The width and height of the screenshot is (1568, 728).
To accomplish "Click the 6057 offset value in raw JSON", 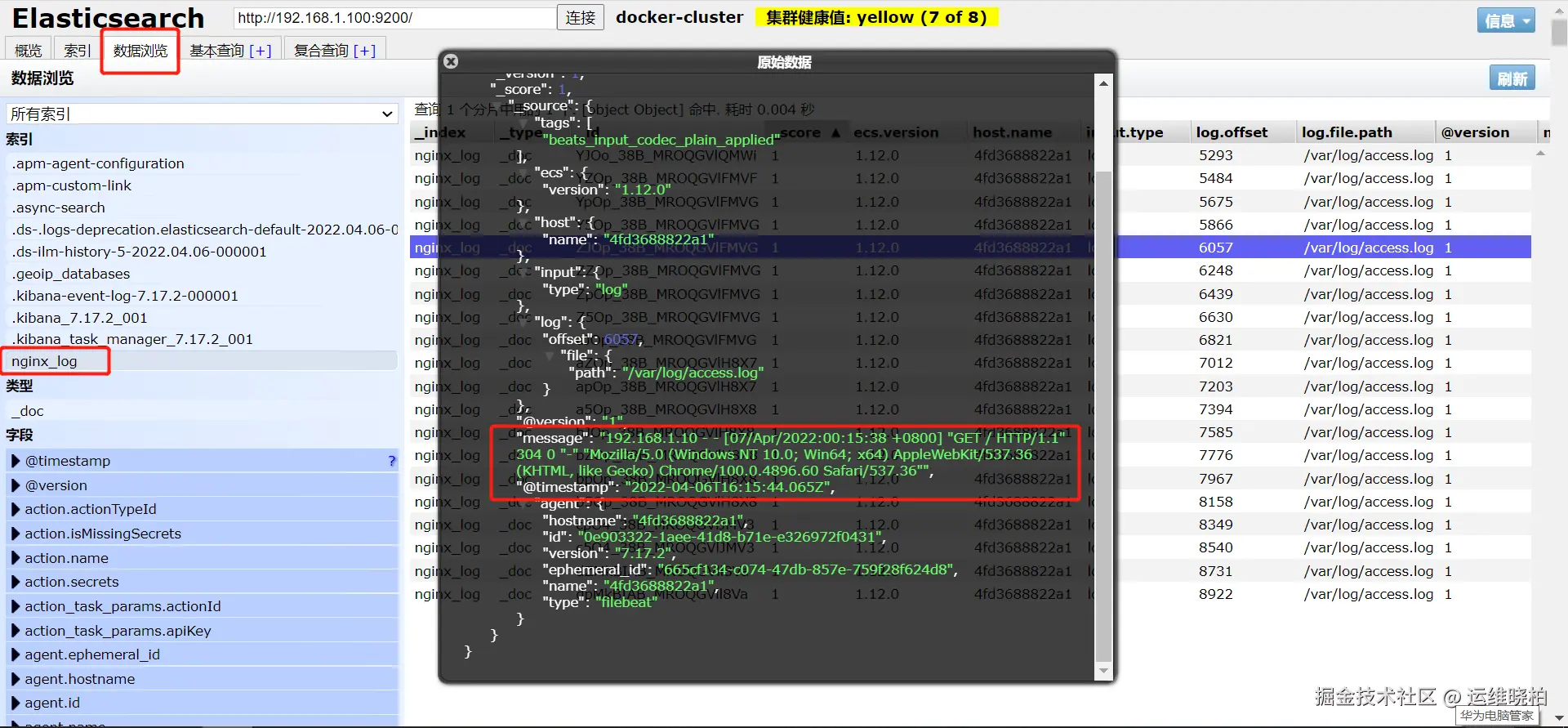I will click(620, 339).
